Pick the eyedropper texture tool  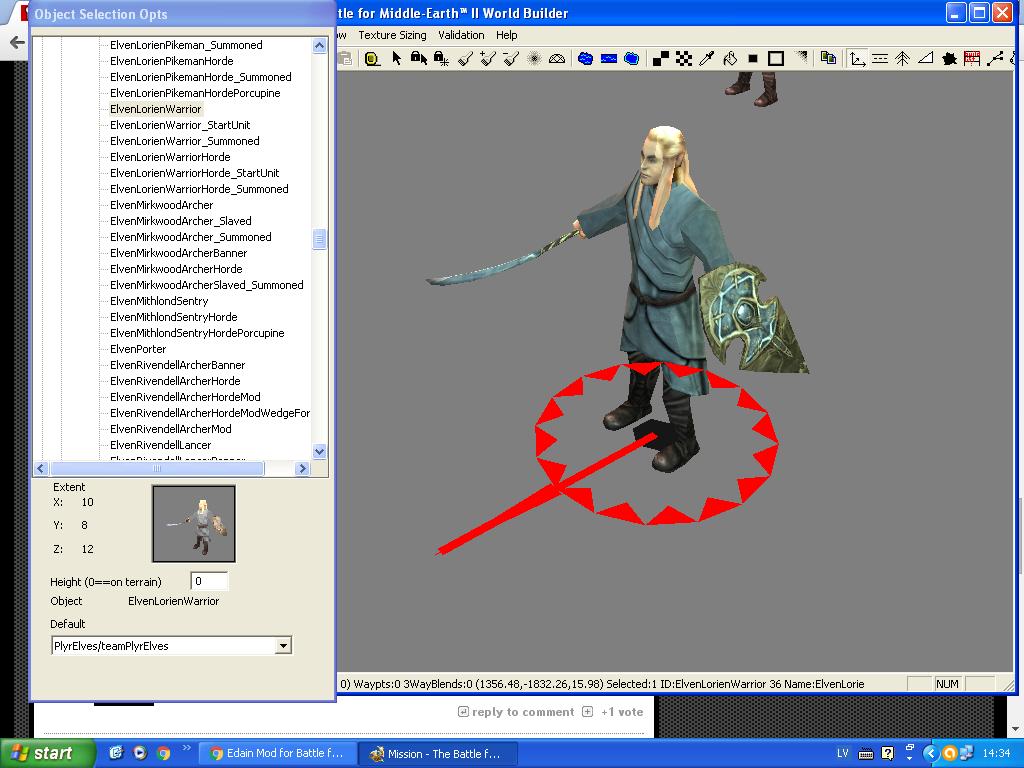coord(707,59)
